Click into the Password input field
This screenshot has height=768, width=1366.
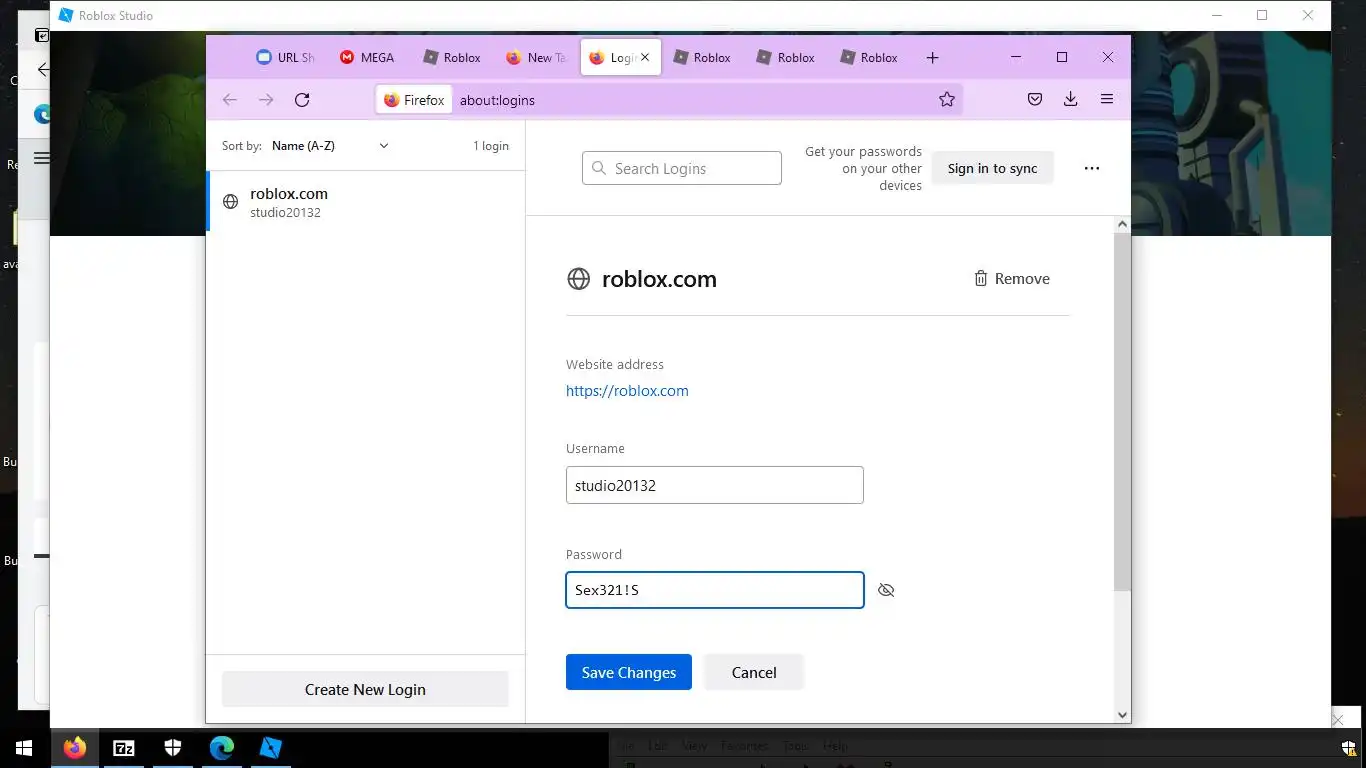pyautogui.click(x=715, y=590)
